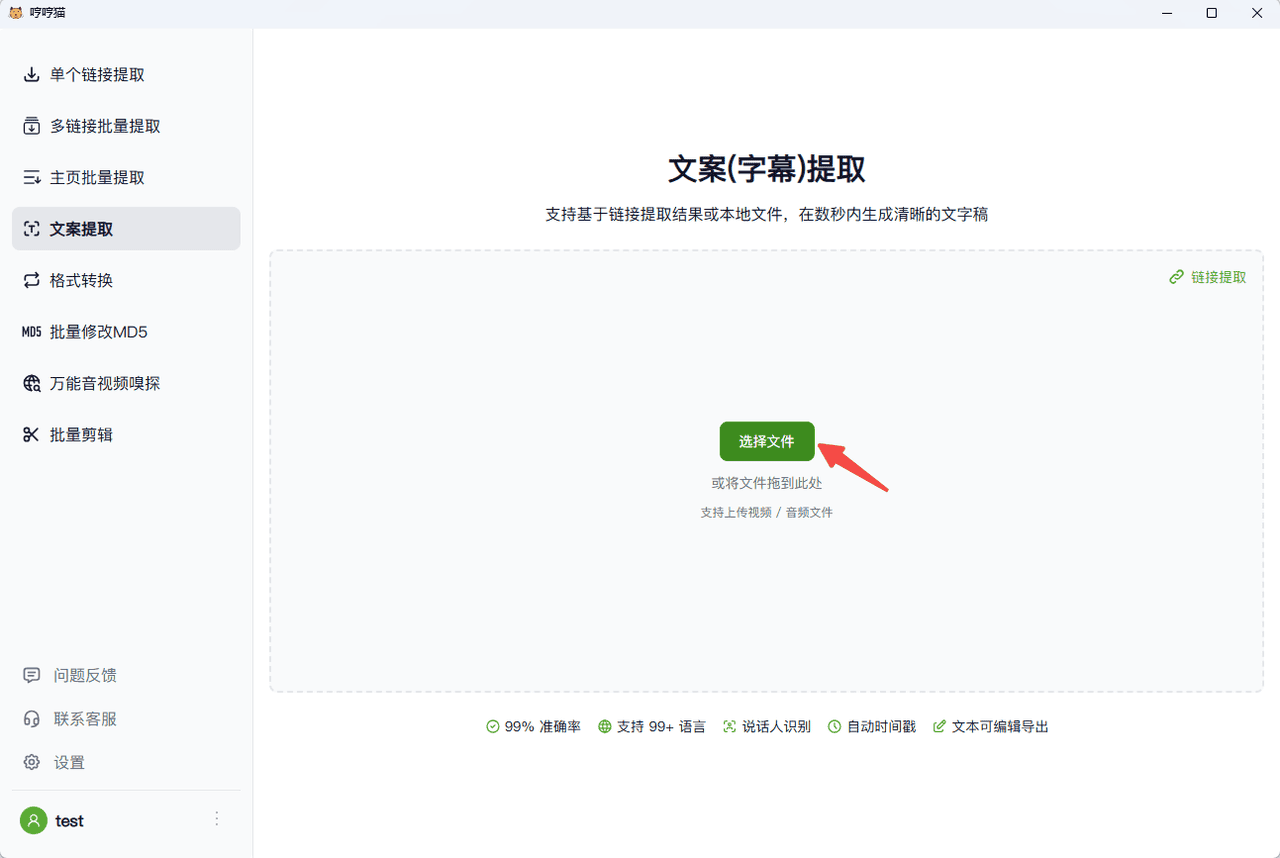Click the 或将文件拖到此处 drop zone text

pos(767,483)
